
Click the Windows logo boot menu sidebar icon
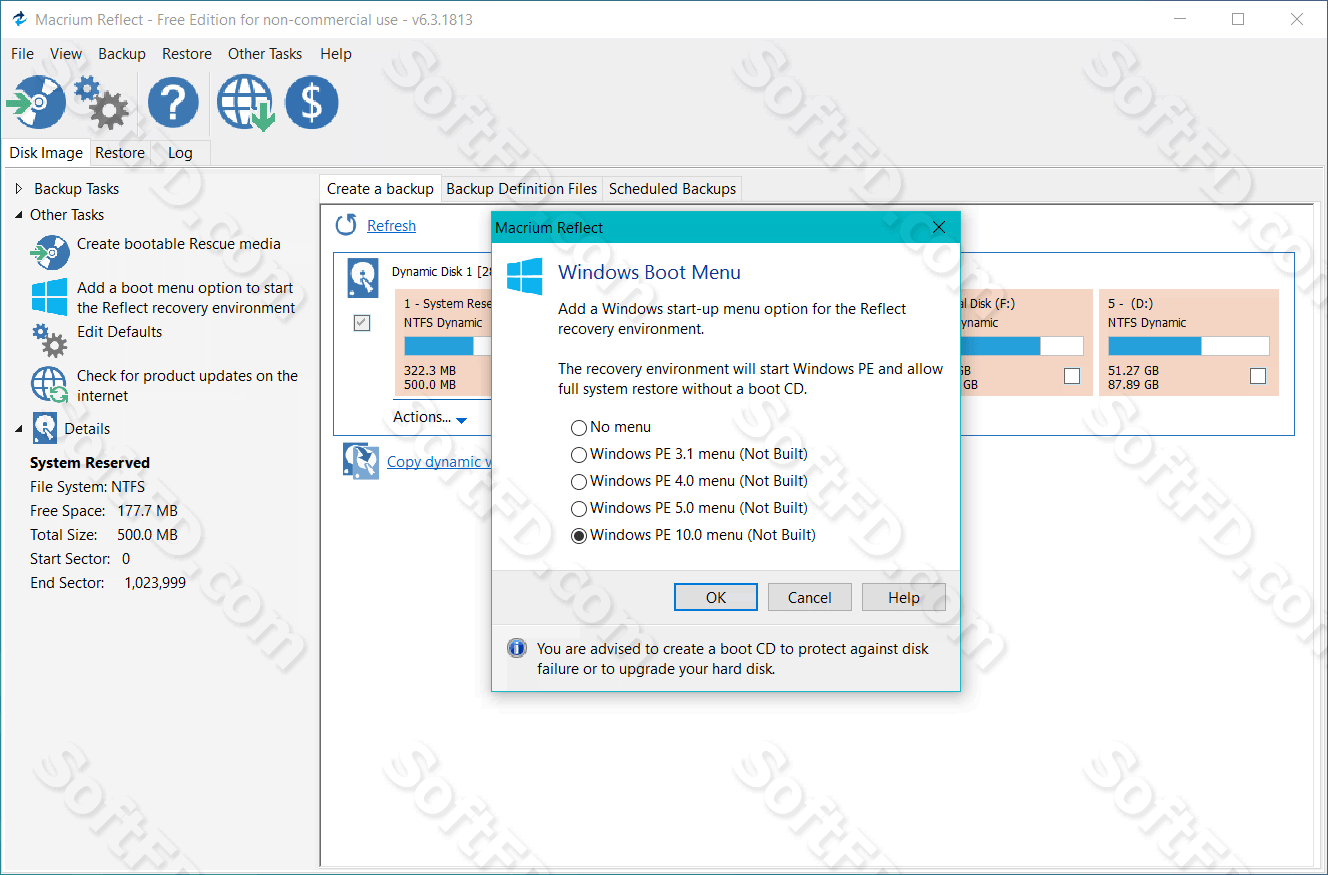pos(50,297)
